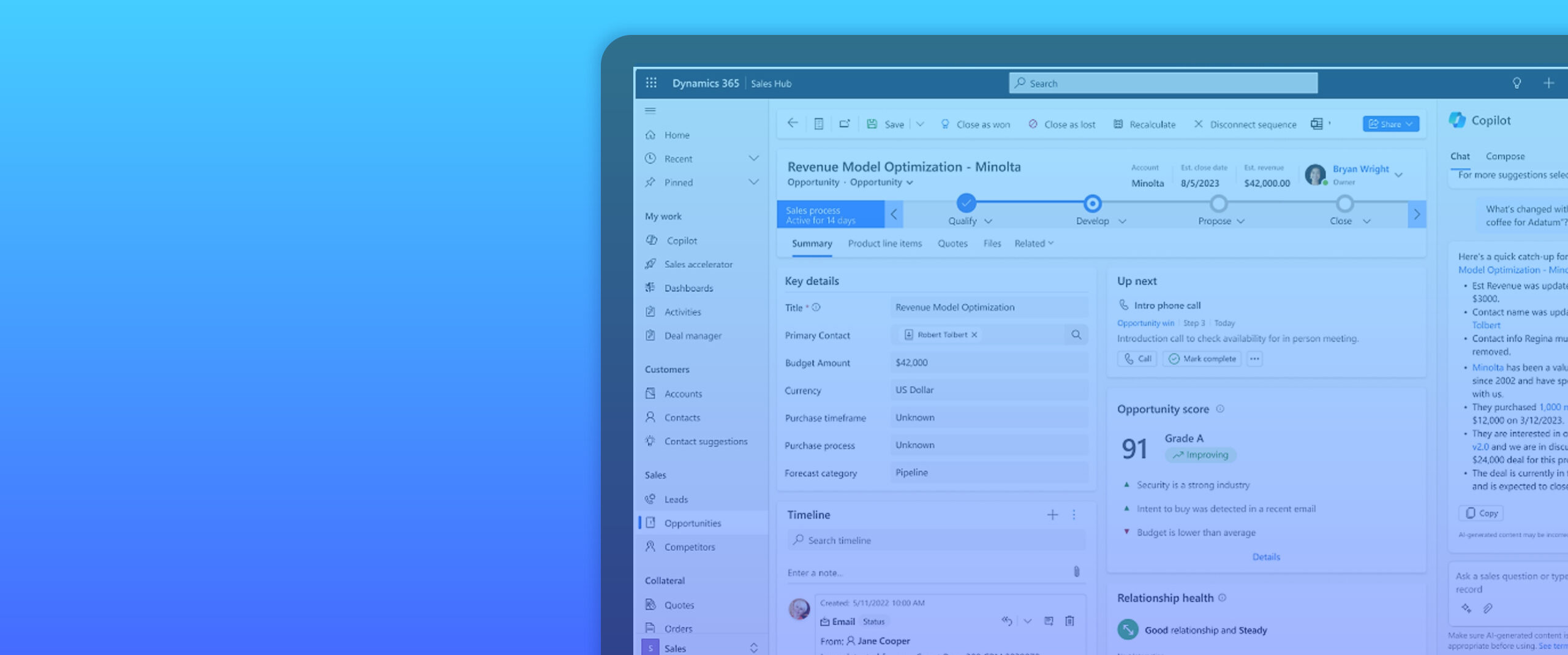Expand the Close stage chevron
Screen dimensions: 1568x655
(x=1366, y=221)
